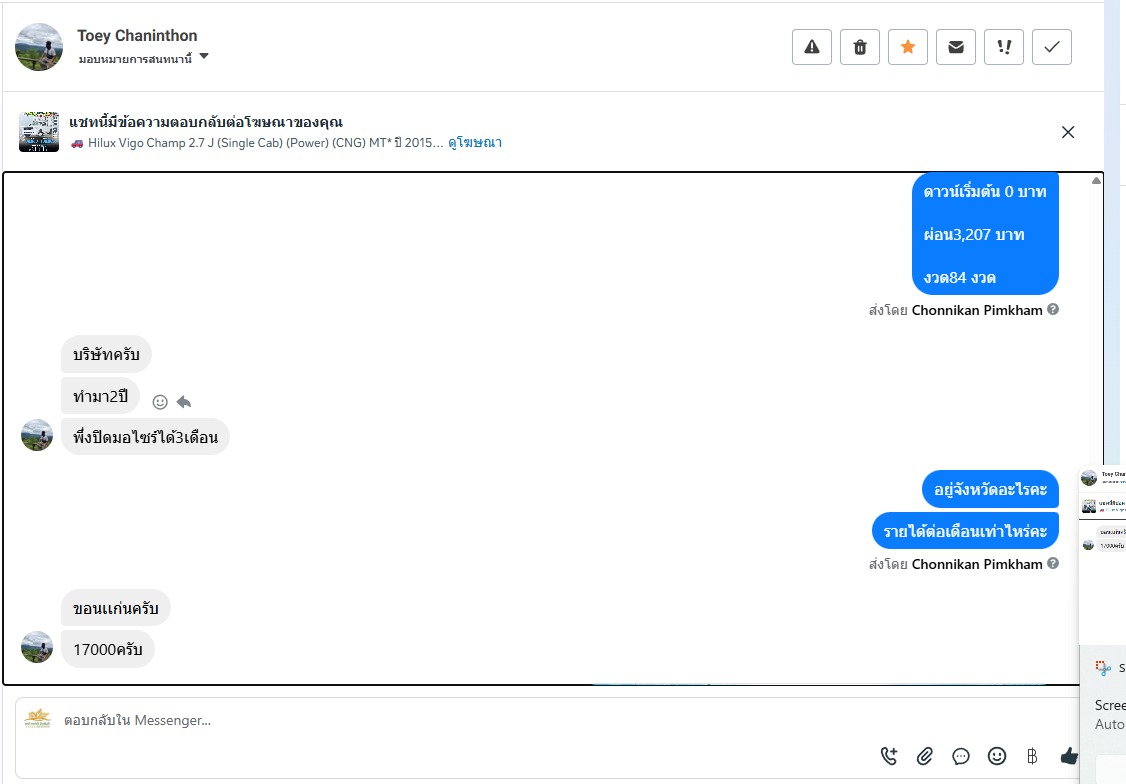The image size is (1126, 784).
Task: Attach a file using paperclip icon
Action: click(x=925, y=755)
